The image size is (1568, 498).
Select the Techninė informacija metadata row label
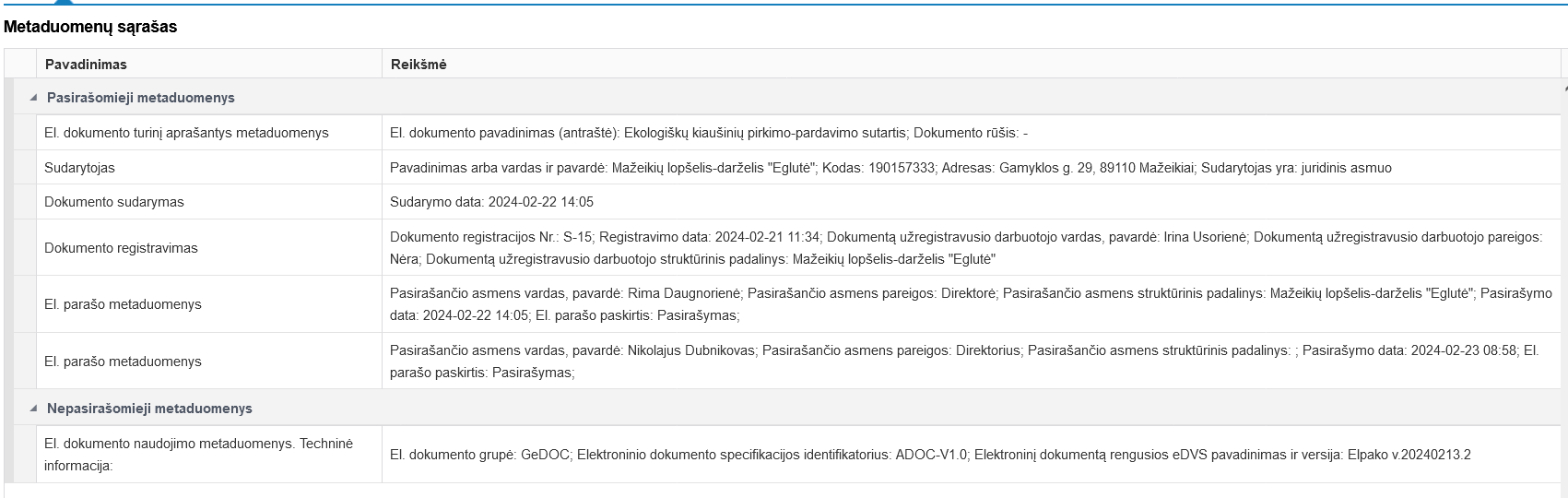pyautogui.click(x=198, y=455)
